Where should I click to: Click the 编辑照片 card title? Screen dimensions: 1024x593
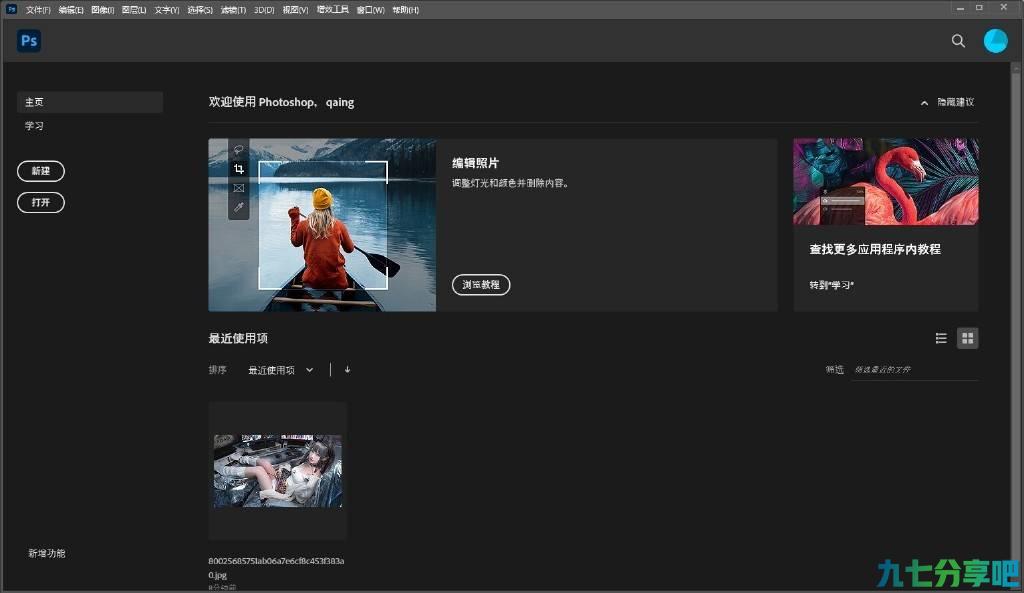475,163
